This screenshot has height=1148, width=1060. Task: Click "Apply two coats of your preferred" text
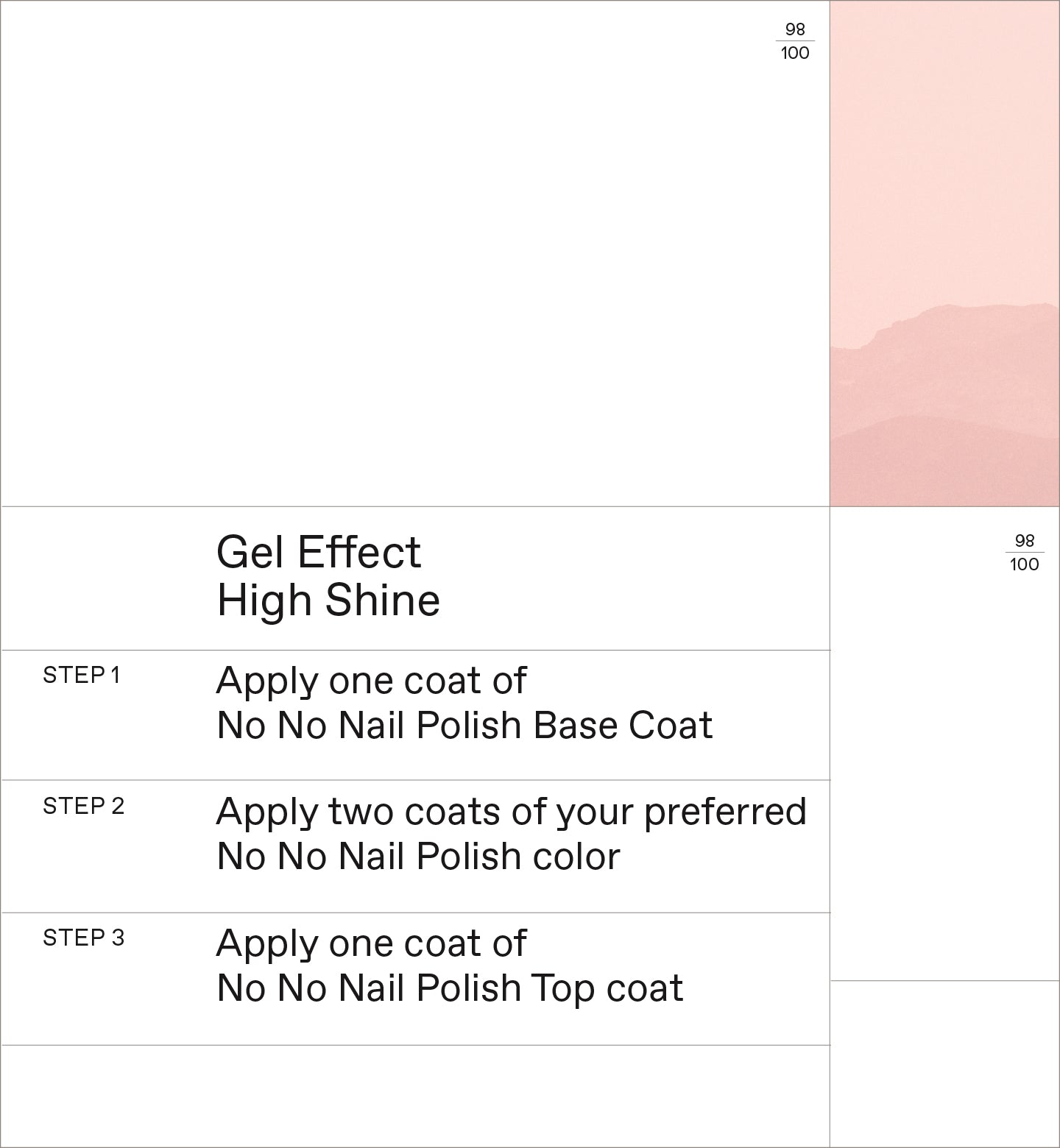pyautogui.click(x=511, y=812)
